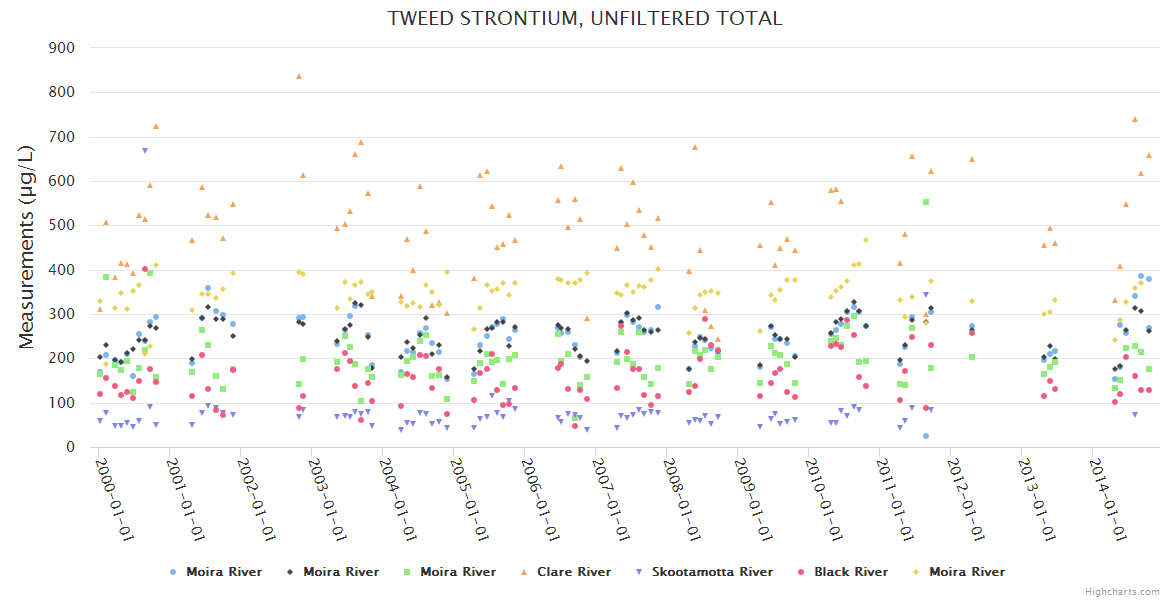Click the purple inverted triangle Skootamotta marker
This screenshot has height=600, width=1170.
639,572
